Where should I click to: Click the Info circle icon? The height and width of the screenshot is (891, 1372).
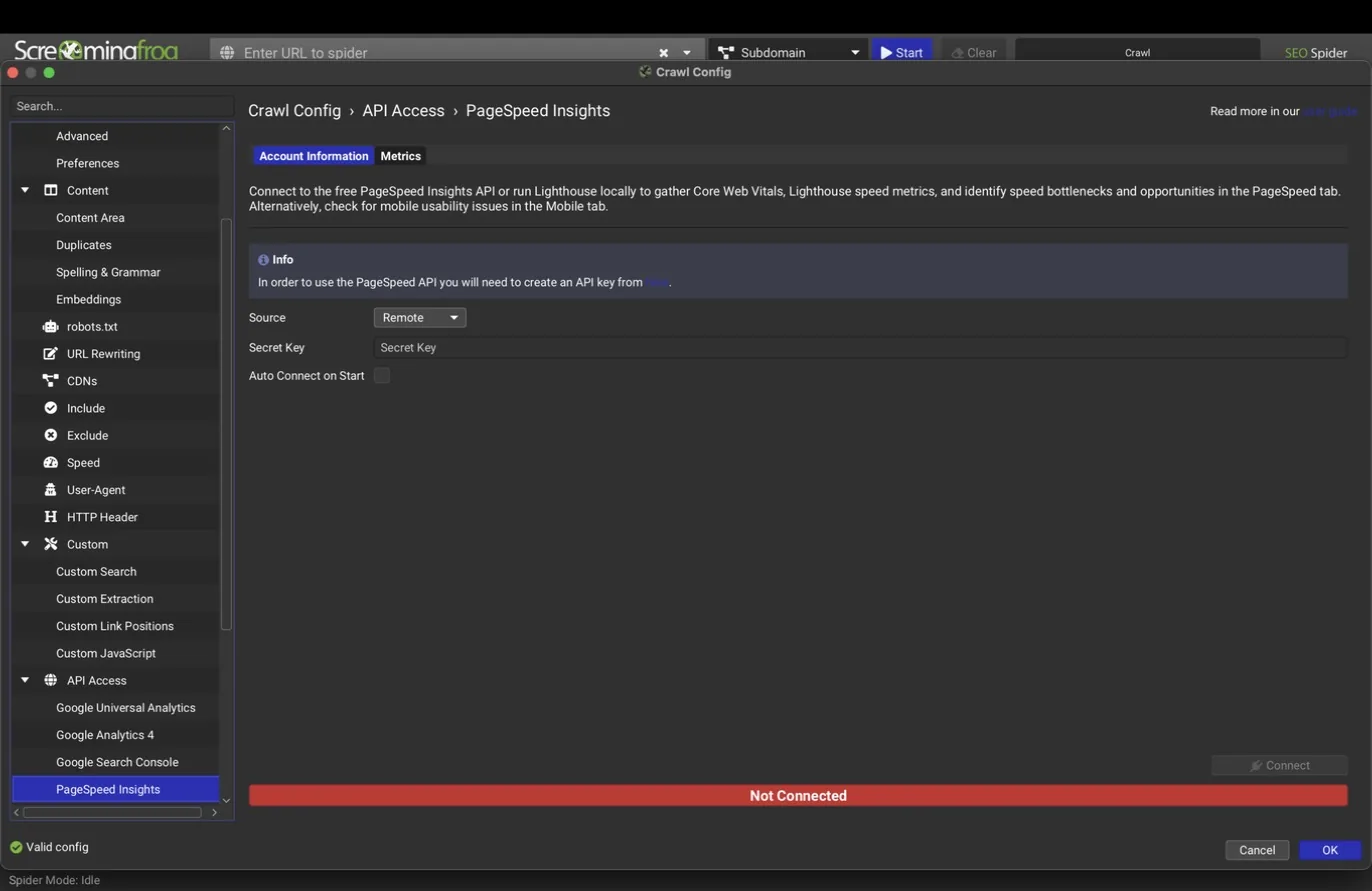tap(263, 260)
